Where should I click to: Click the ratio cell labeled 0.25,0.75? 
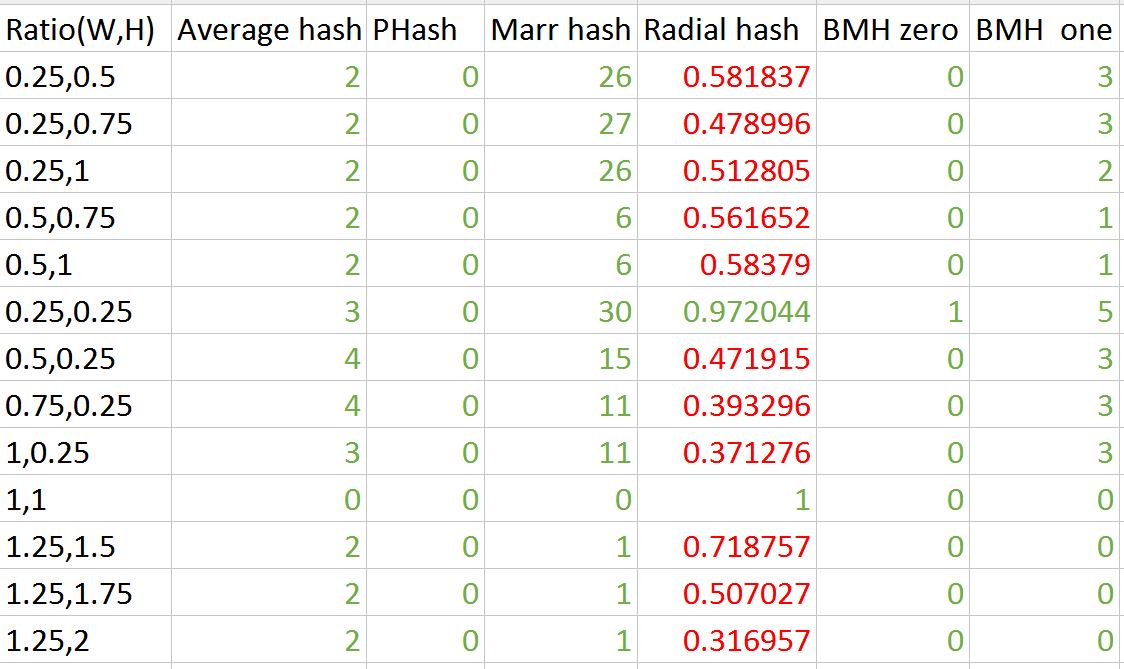[x=85, y=123]
